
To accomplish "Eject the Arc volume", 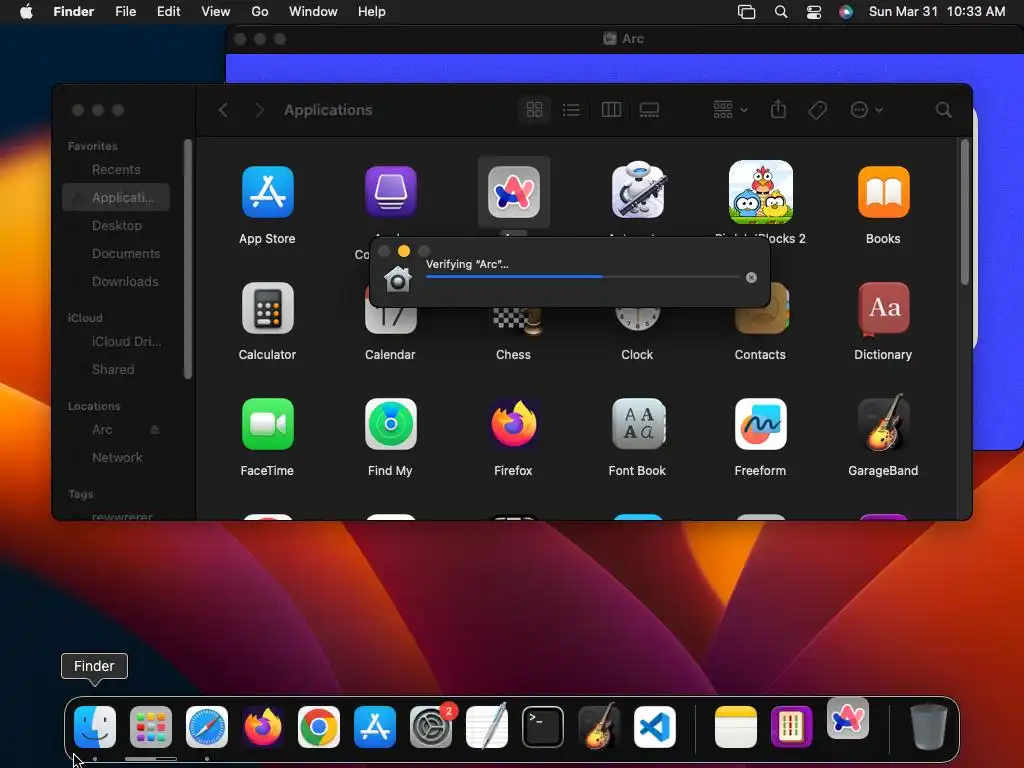I will tap(155, 430).
